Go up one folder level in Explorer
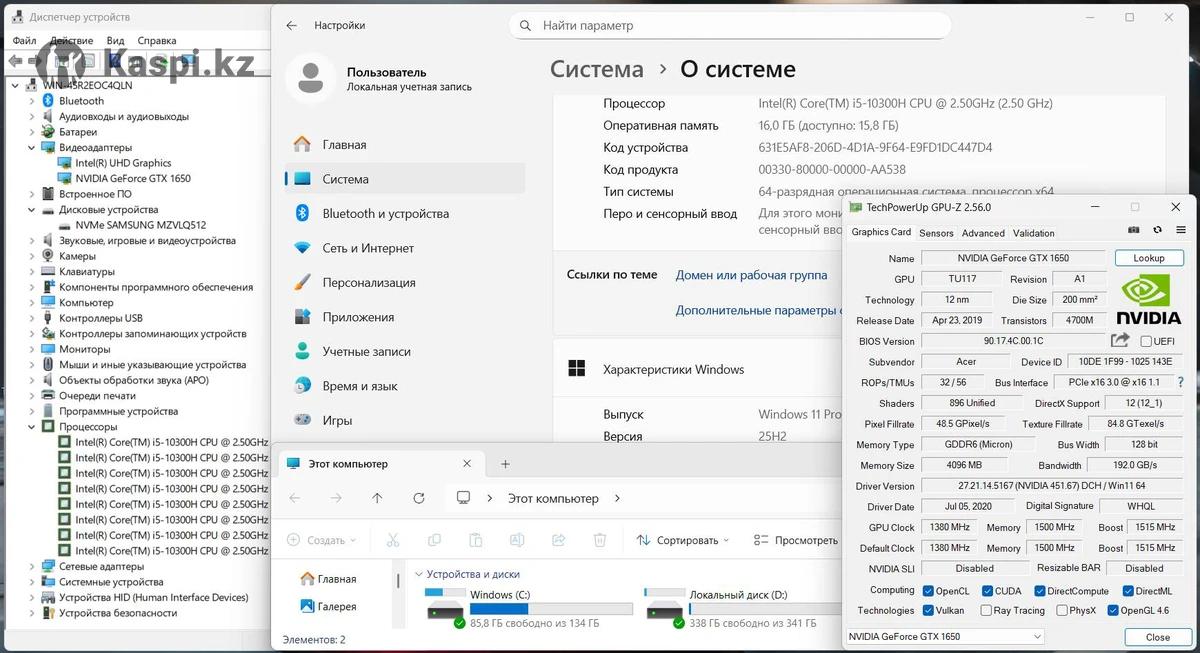The width and height of the screenshot is (1200, 653). pyautogui.click(x=377, y=498)
